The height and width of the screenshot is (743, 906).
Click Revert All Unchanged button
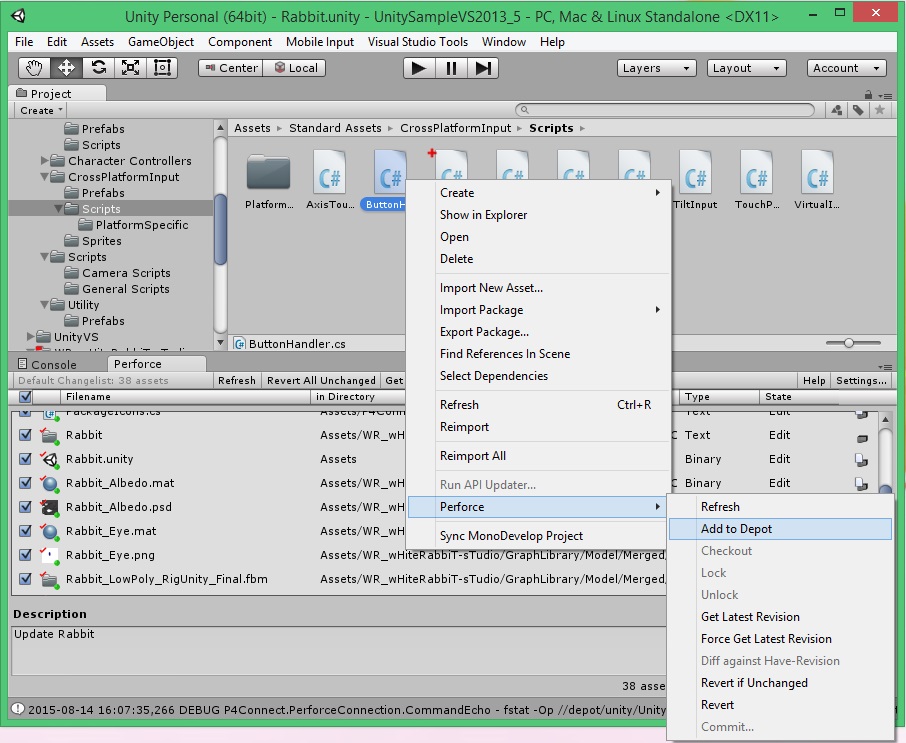[321, 380]
